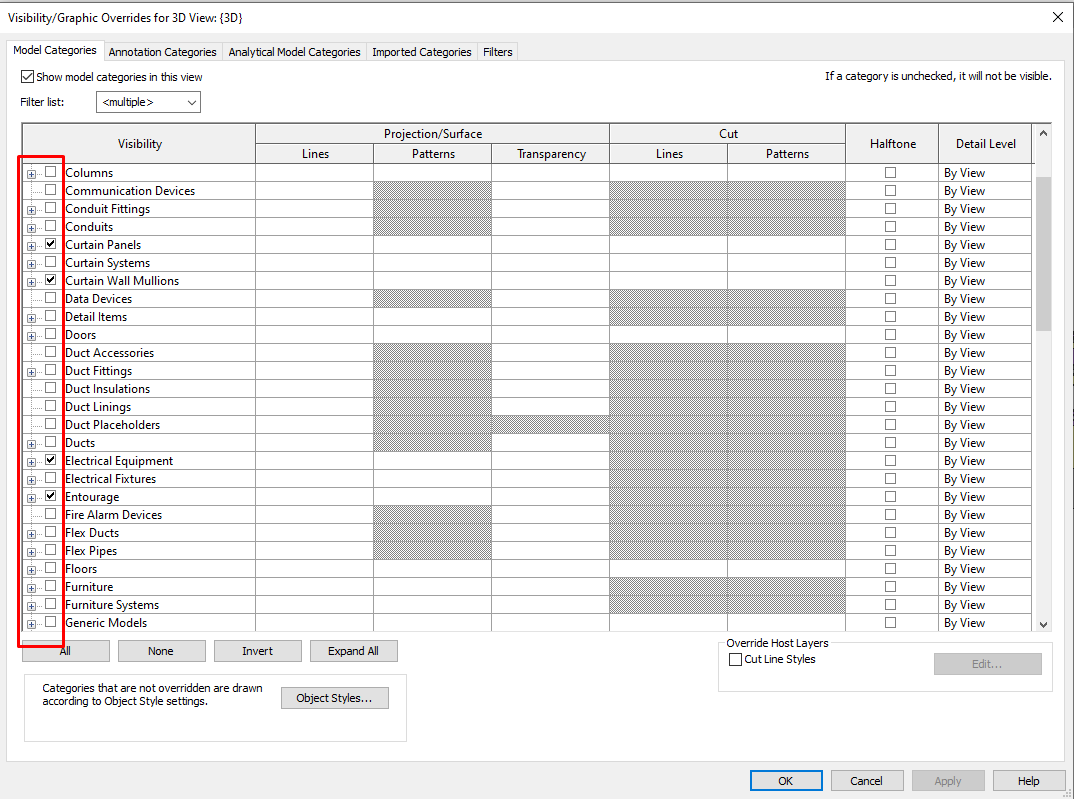Select the Electrical Fixtures row label

tap(110, 479)
